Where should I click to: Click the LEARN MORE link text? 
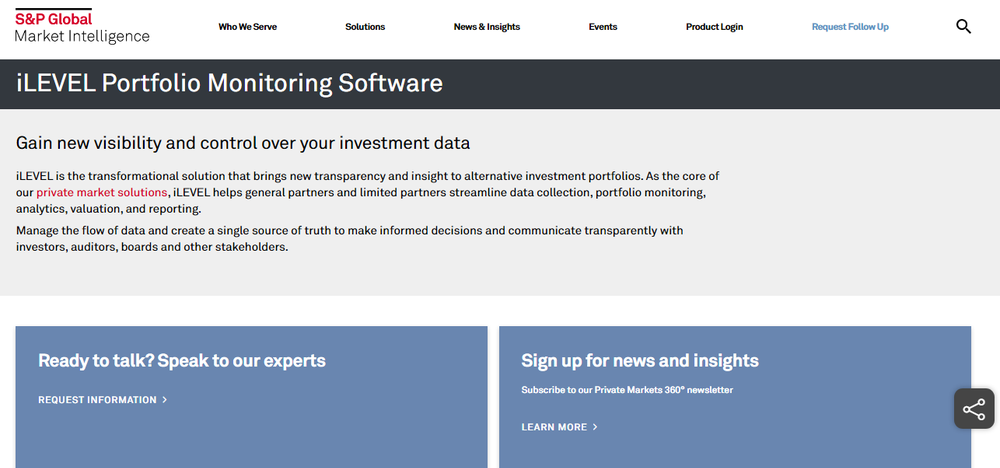554,427
